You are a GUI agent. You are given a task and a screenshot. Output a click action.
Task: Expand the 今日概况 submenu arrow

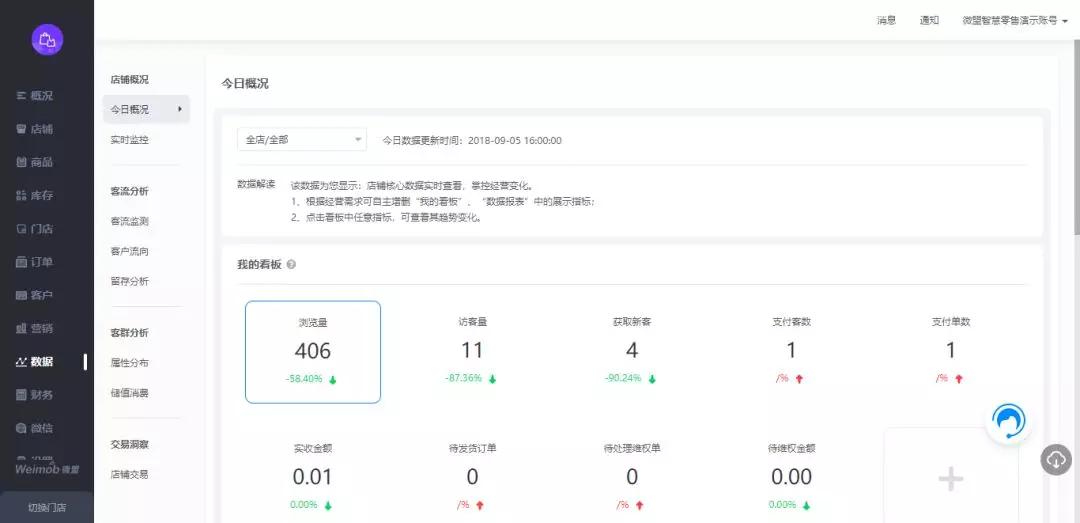click(x=180, y=109)
